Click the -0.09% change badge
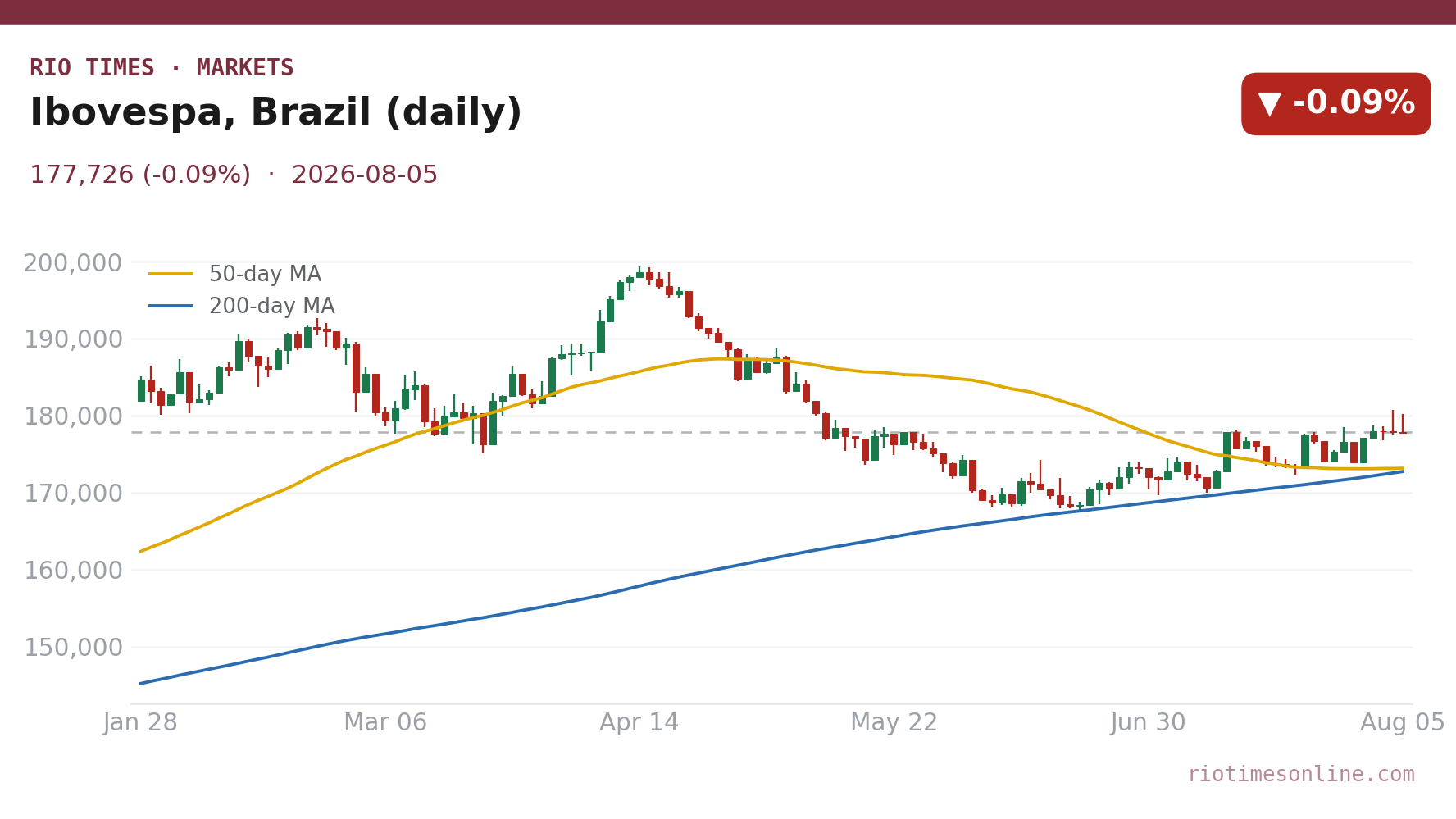The width and height of the screenshot is (1456, 819). (1335, 104)
